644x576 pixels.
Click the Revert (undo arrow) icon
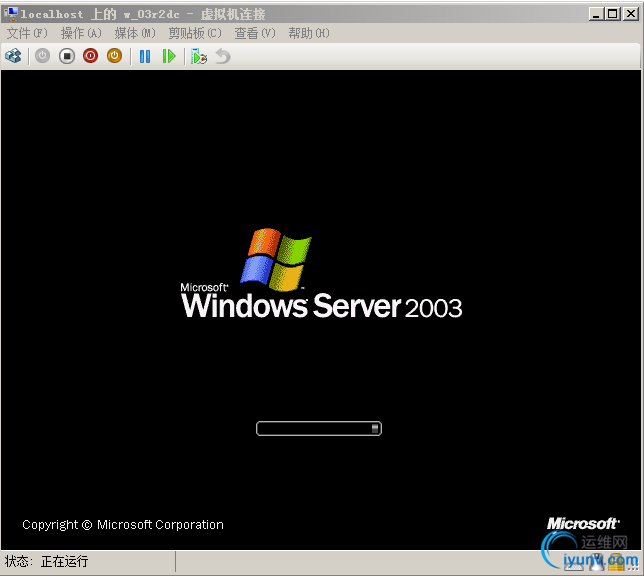tap(223, 56)
